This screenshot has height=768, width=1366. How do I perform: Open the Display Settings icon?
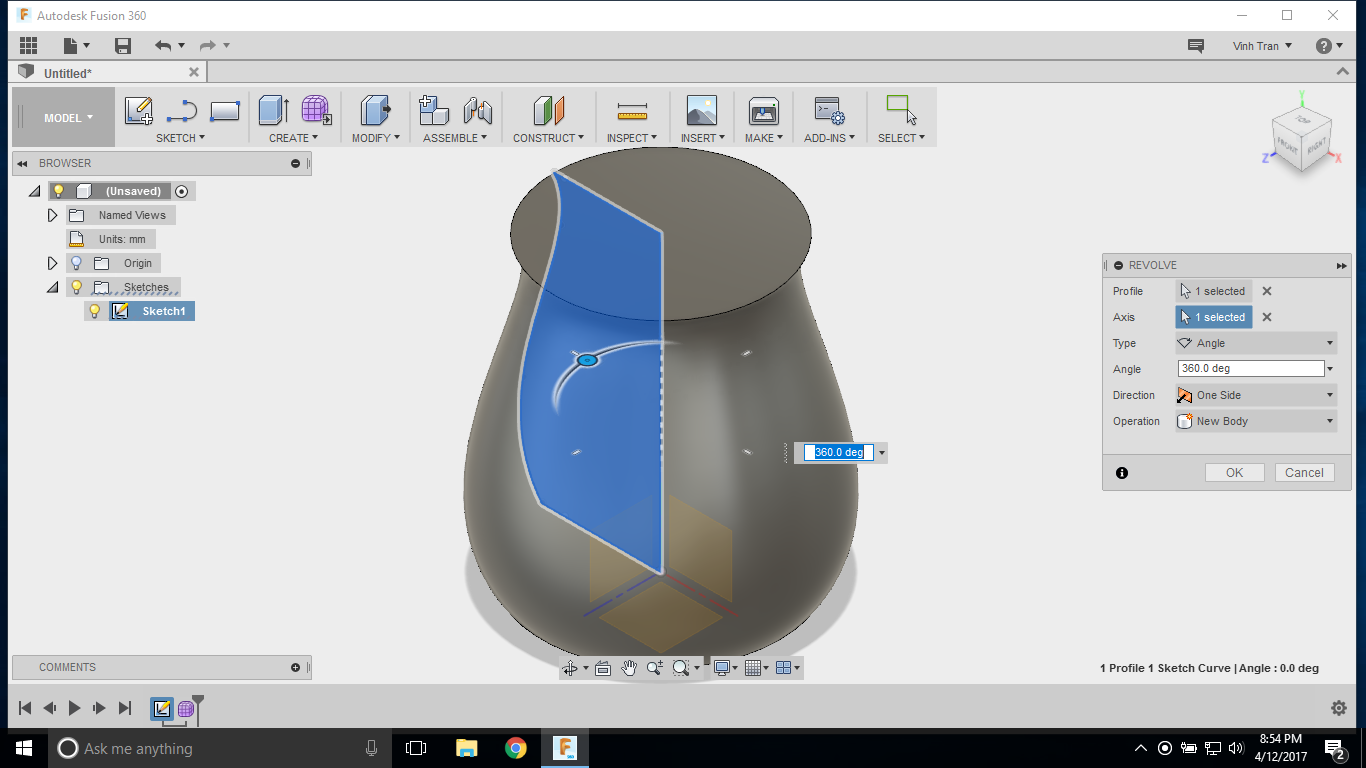pos(724,668)
